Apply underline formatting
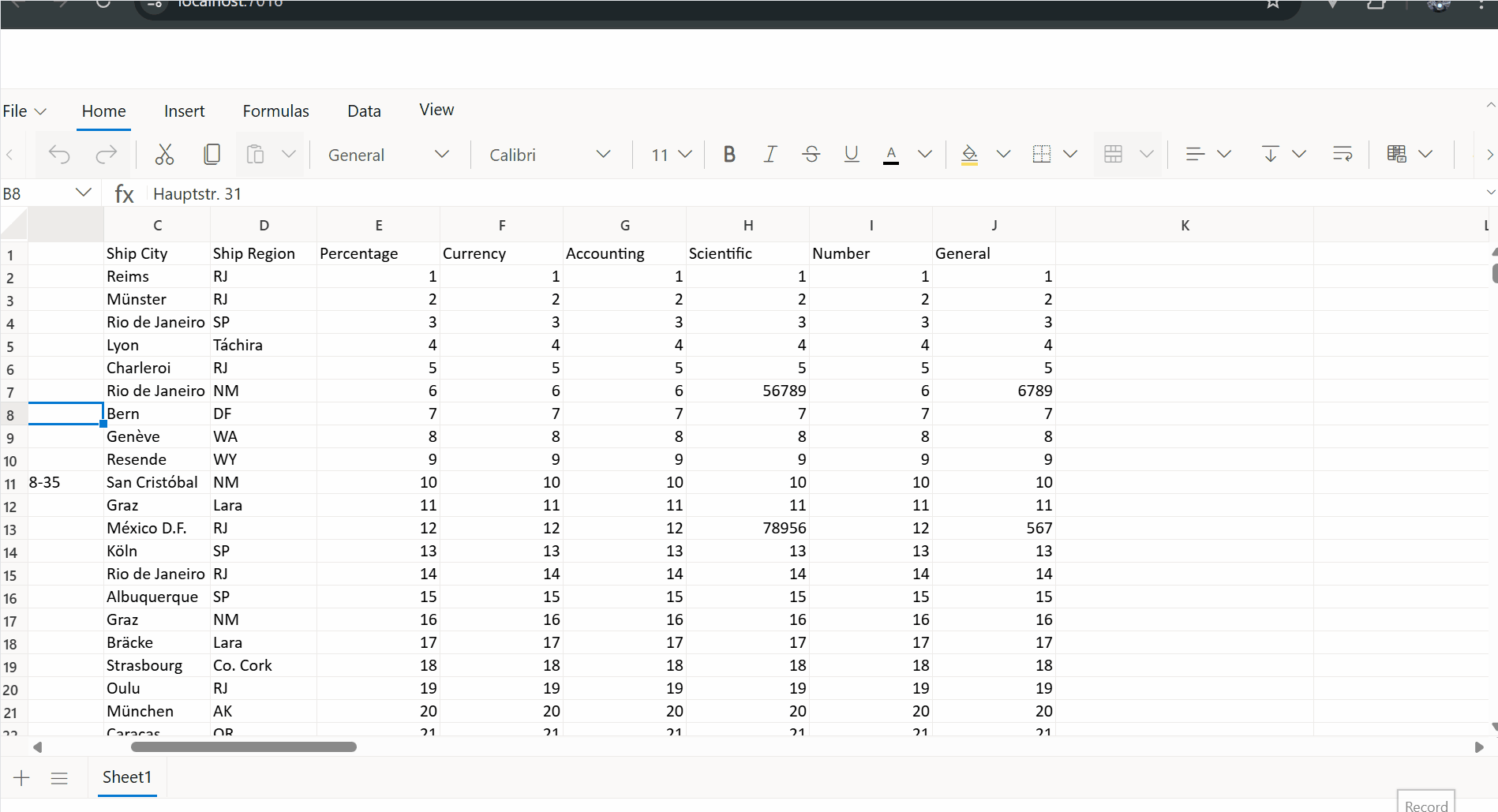1498x812 pixels. (x=851, y=154)
